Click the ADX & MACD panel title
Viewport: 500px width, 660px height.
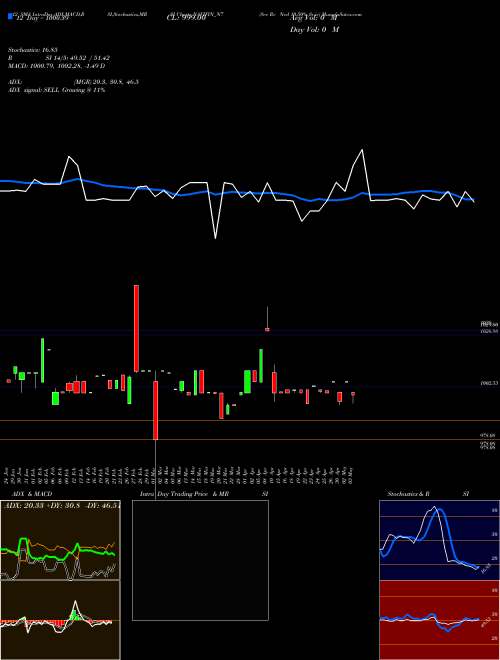coord(32,494)
